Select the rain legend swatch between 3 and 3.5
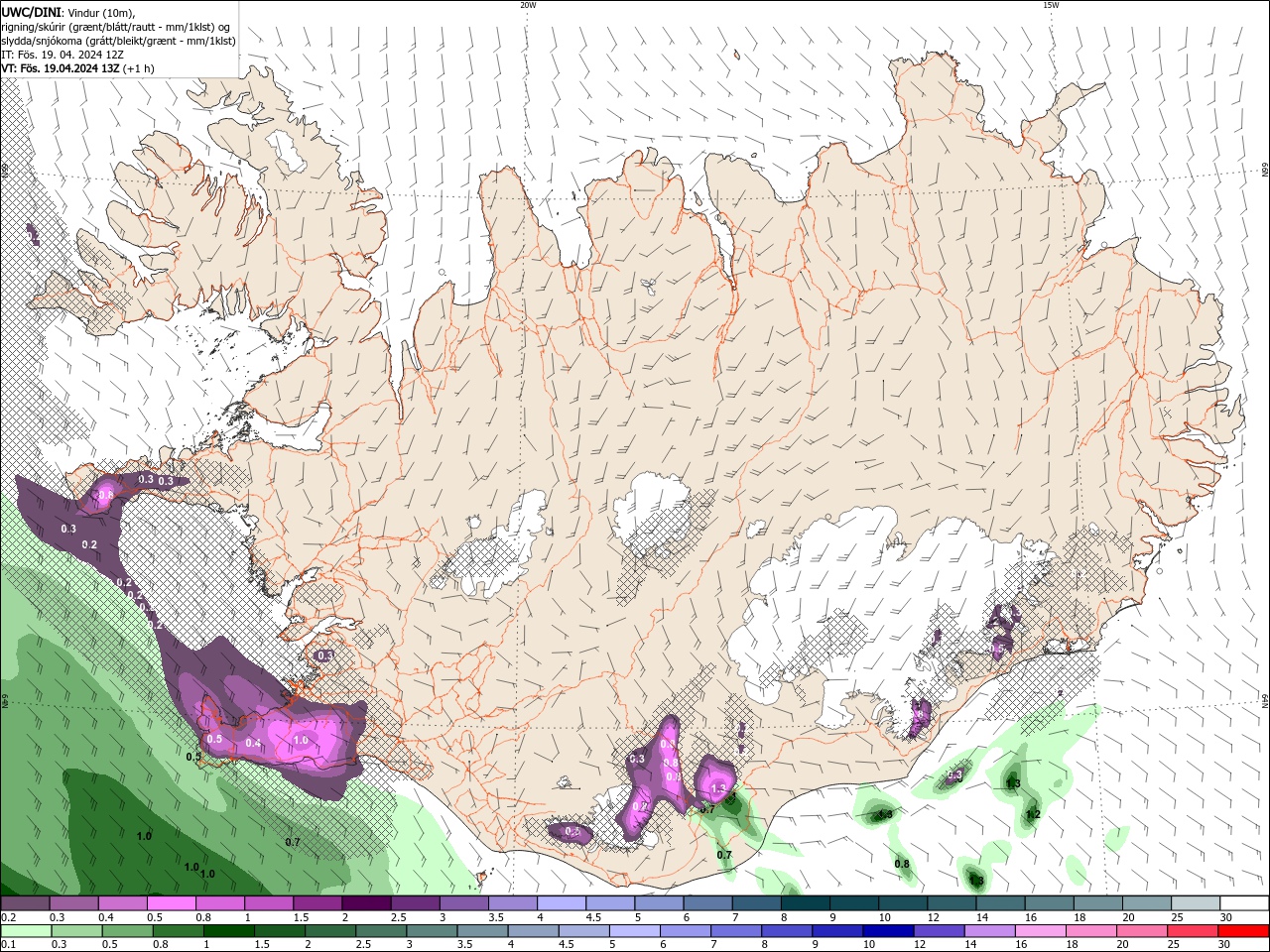 point(433,931)
